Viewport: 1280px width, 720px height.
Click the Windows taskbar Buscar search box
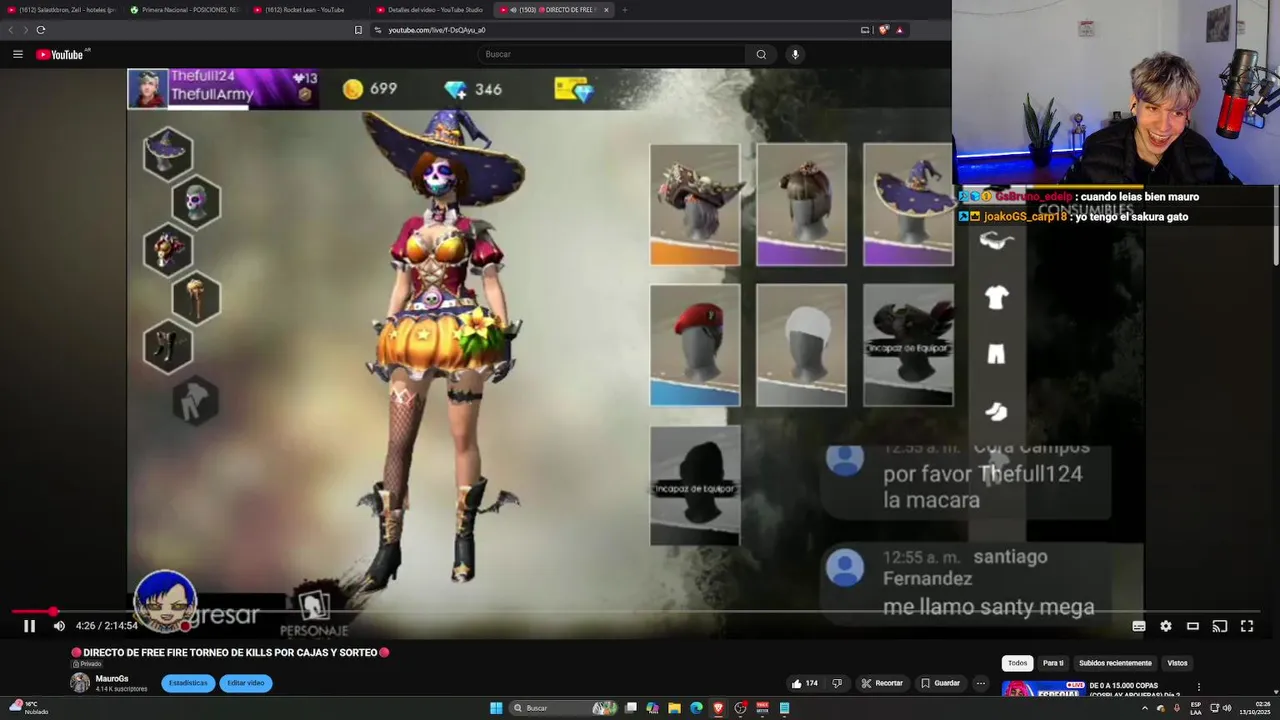coord(565,708)
